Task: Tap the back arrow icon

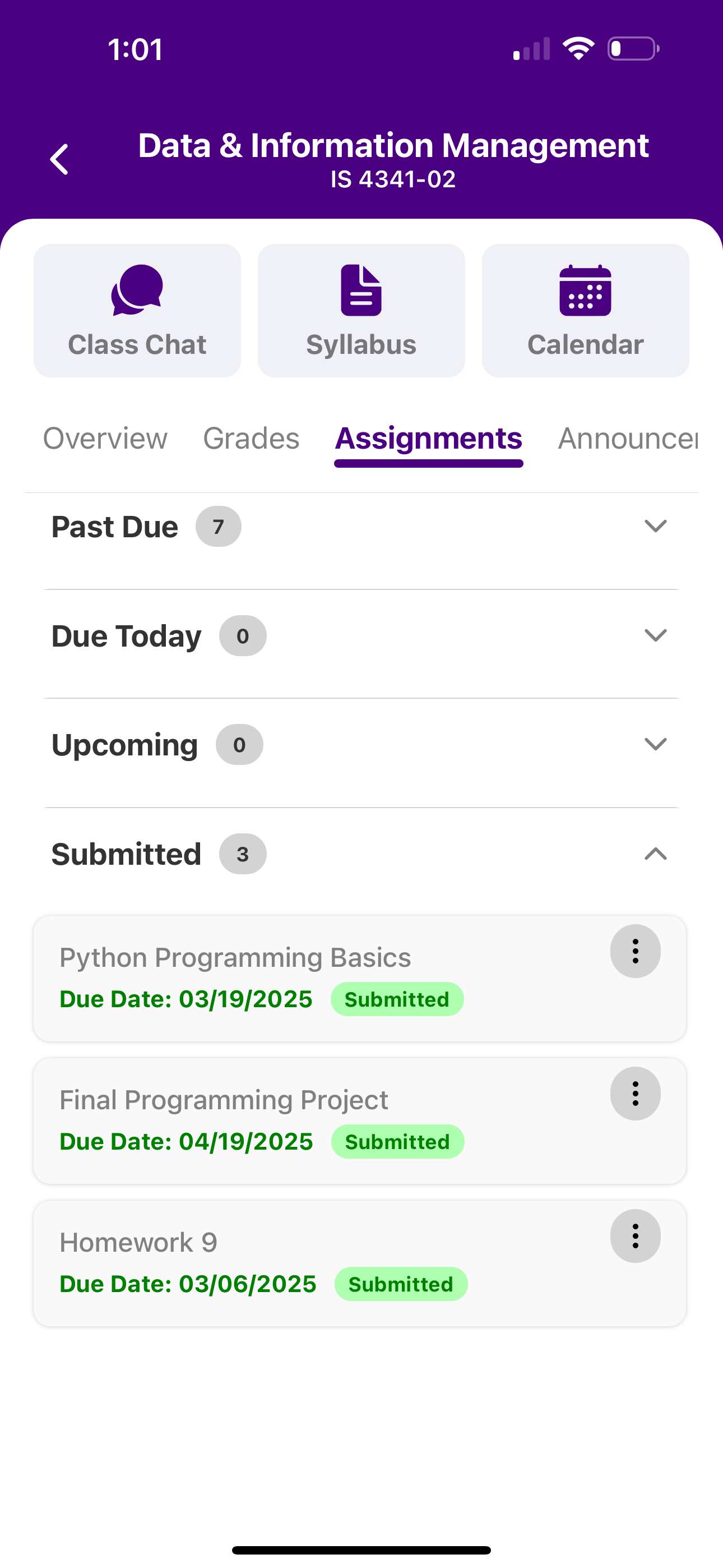Action: click(59, 159)
